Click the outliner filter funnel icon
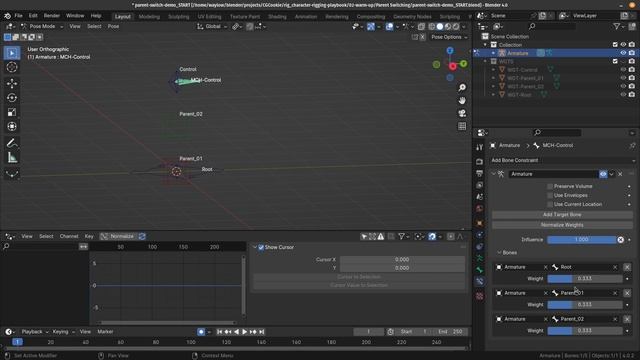Image resolution: width=640 pixels, height=360 pixels. pyautogui.click(x=616, y=26)
